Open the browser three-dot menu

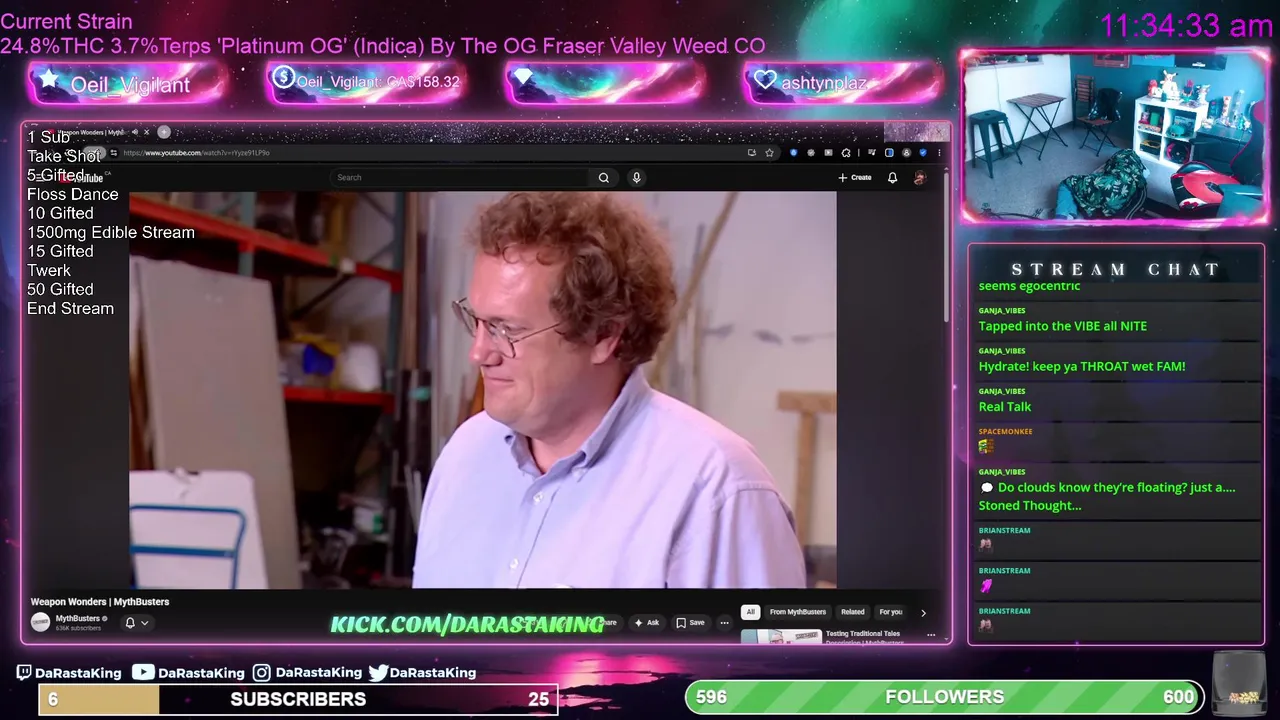click(x=938, y=153)
